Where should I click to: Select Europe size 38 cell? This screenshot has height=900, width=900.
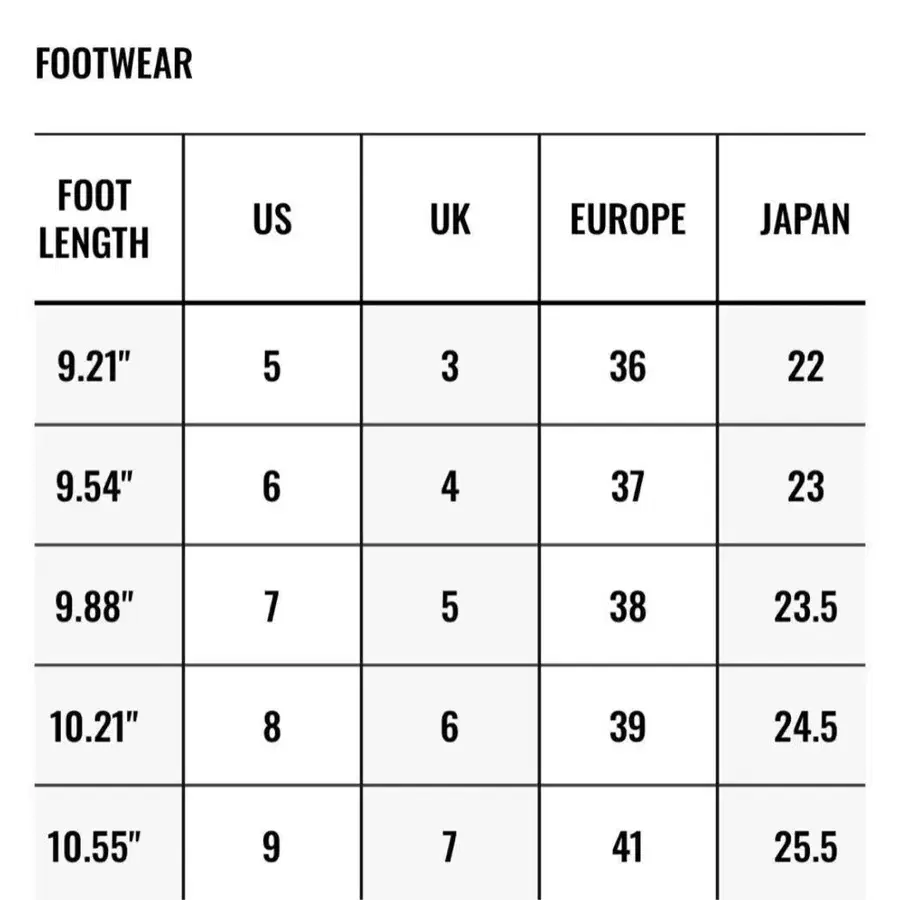point(628,607)
